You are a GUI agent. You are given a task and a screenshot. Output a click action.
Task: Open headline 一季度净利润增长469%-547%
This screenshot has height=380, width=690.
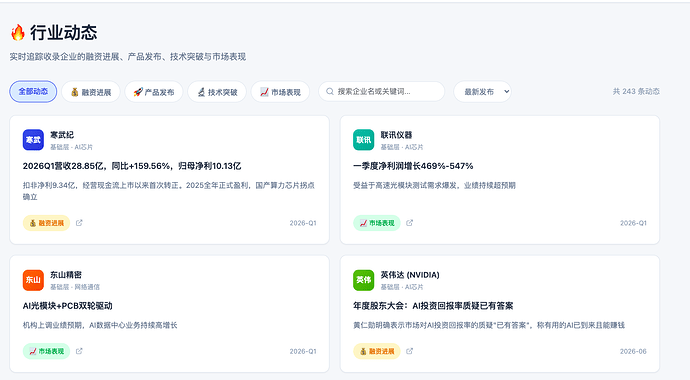[413, 166]
